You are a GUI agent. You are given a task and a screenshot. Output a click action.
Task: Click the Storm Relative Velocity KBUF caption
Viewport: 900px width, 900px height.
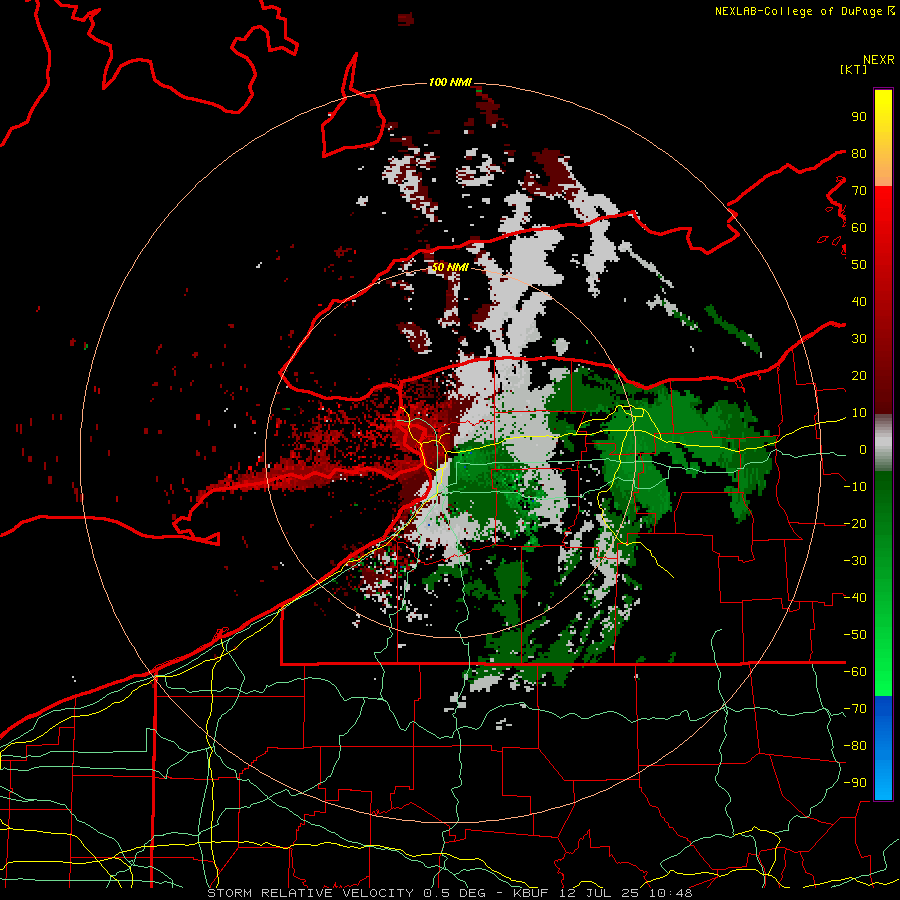click(x=449, y=893)
